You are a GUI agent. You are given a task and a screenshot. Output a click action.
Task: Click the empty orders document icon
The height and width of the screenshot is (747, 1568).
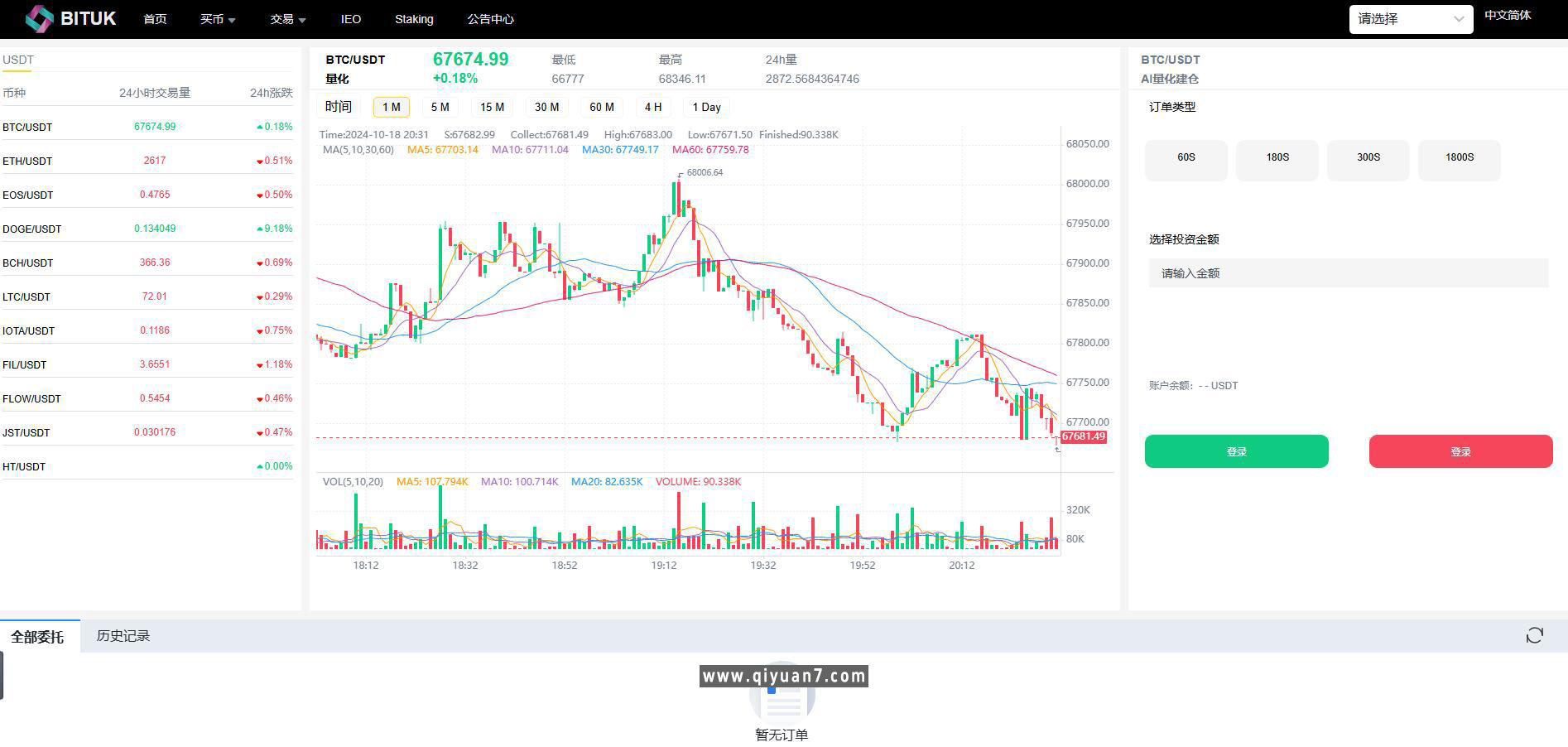click(x=782, y=700)
